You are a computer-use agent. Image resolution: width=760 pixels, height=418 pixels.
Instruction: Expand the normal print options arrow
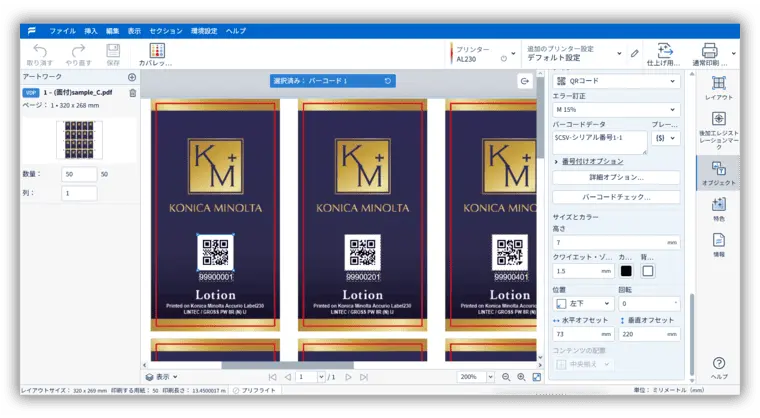pos(734,53)
